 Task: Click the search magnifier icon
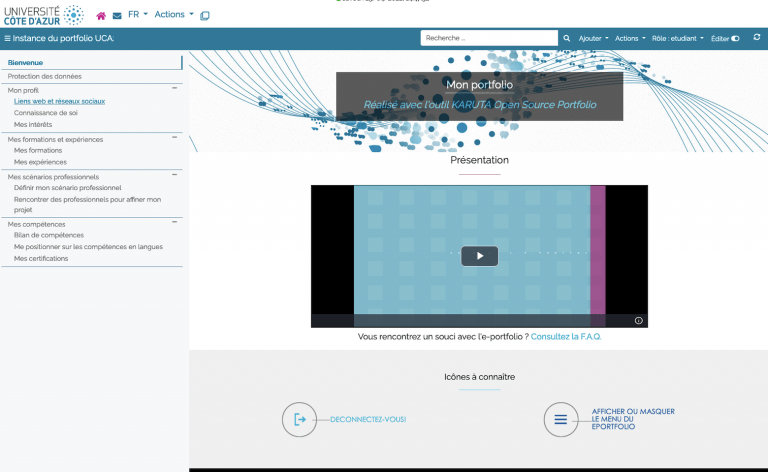pos(567,38)
